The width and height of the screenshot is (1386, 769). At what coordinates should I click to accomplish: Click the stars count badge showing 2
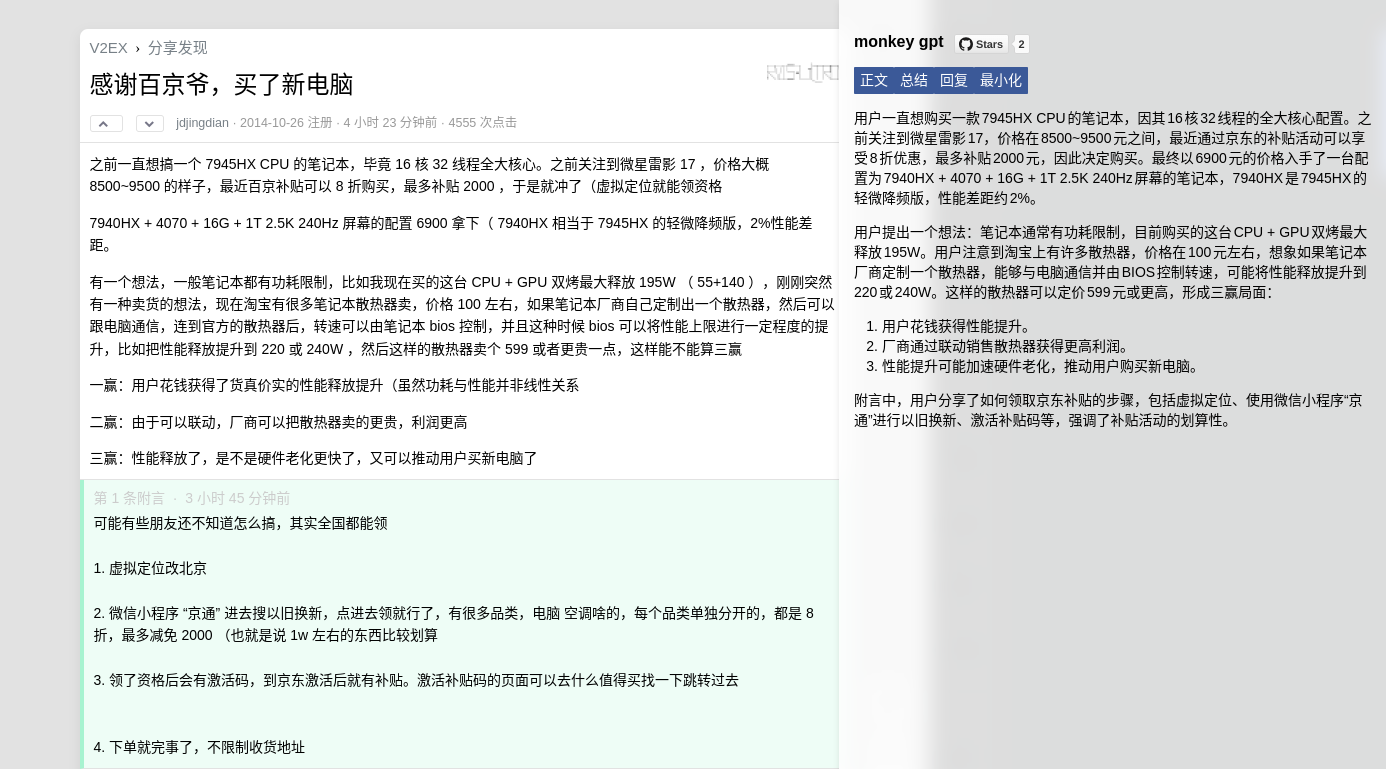click(1021, 44)
